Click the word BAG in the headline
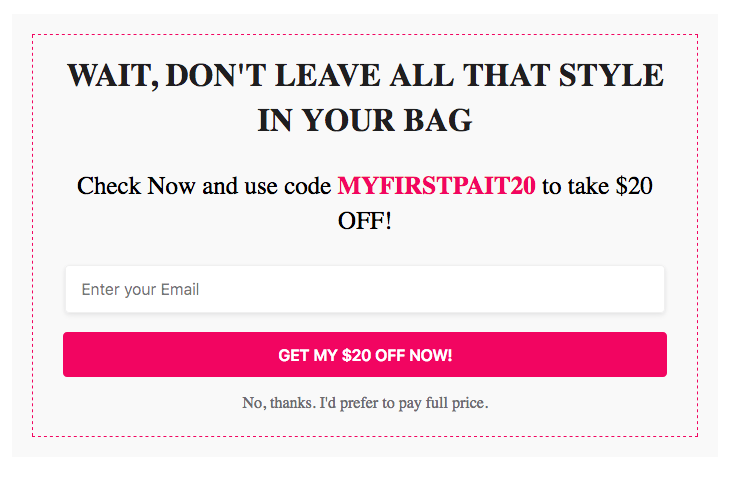731x477 pixels. coord(438,120)
